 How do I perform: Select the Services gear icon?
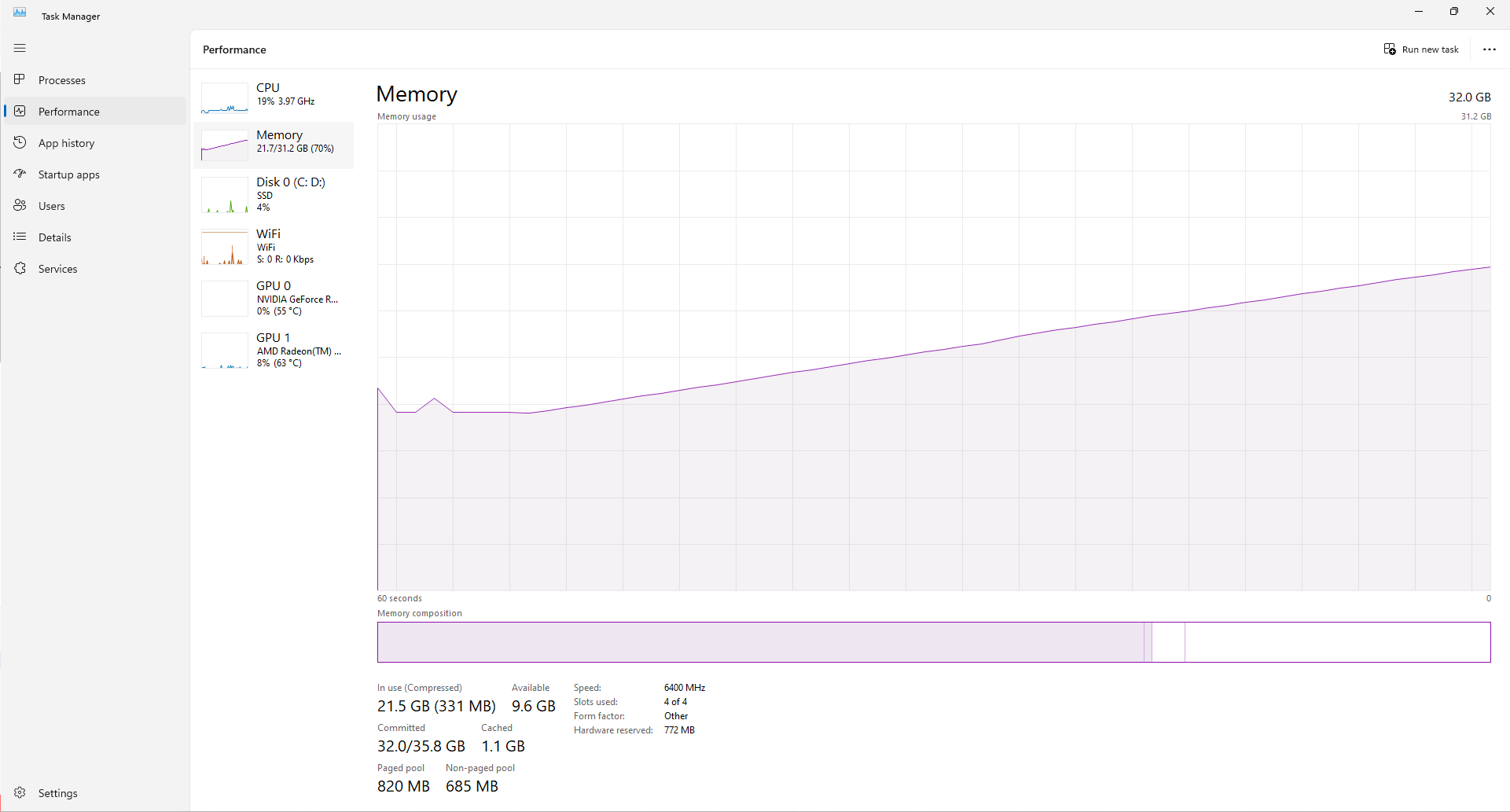[20, 268]
